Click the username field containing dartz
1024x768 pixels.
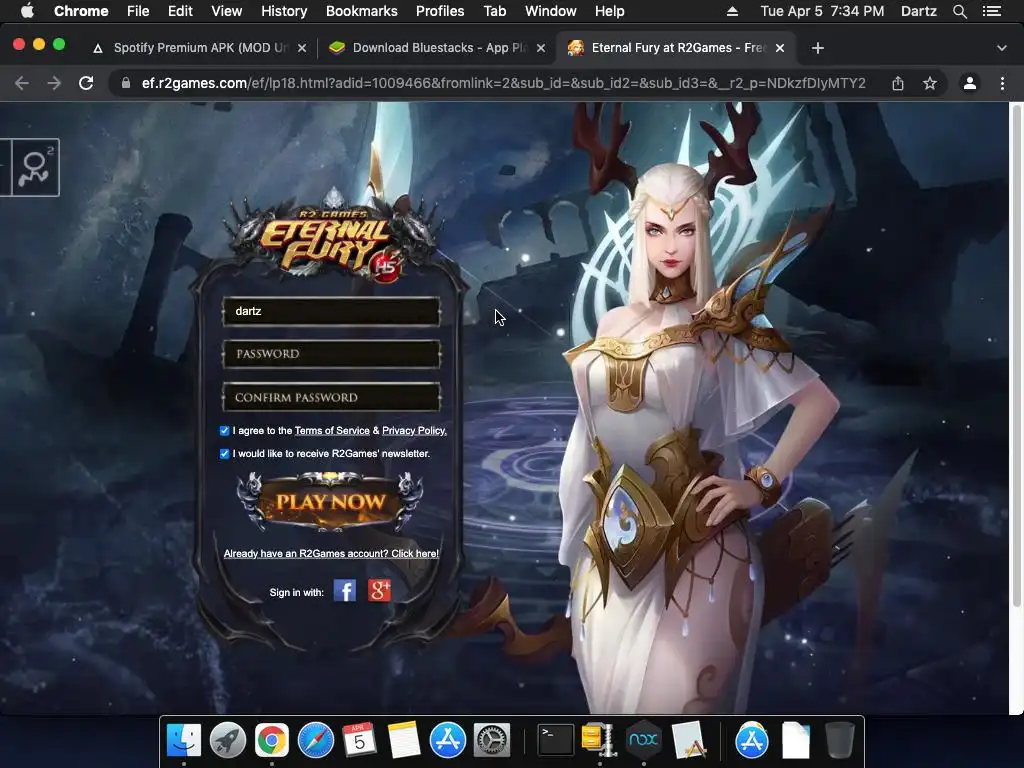(332, 312)
